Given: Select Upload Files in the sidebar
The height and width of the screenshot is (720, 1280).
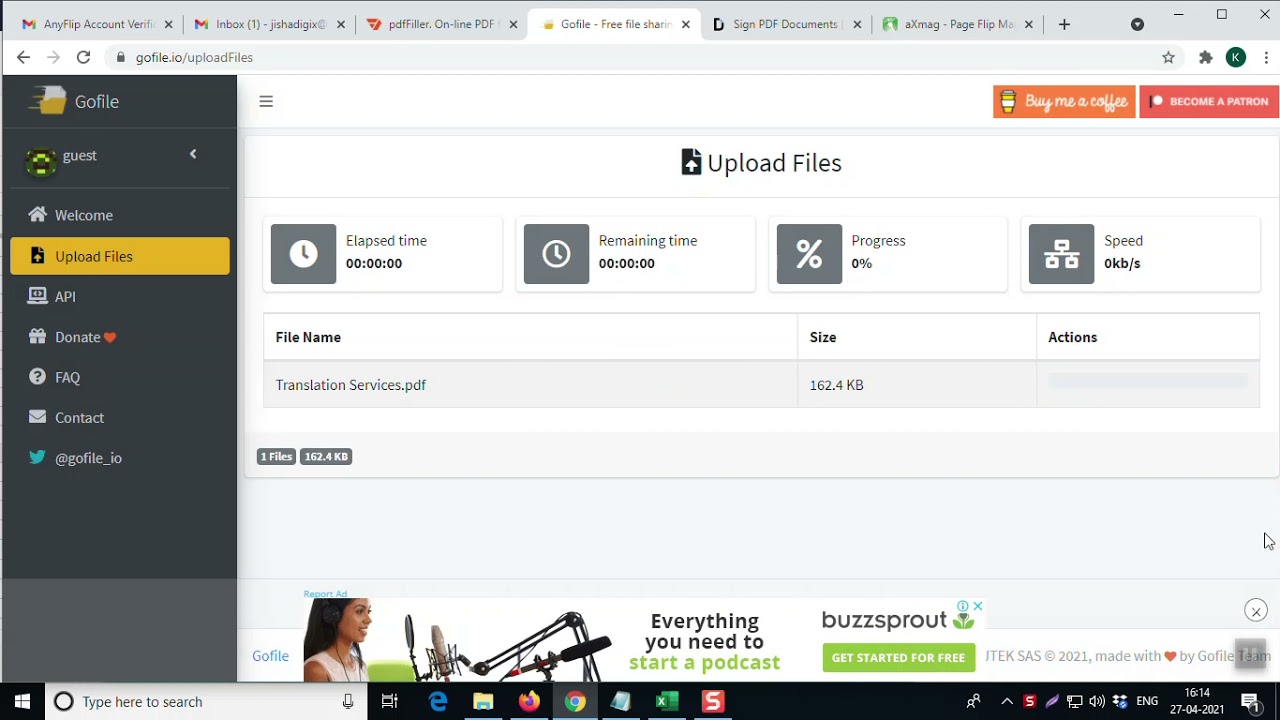Looking at the screenshot, I should coord(120,256).
